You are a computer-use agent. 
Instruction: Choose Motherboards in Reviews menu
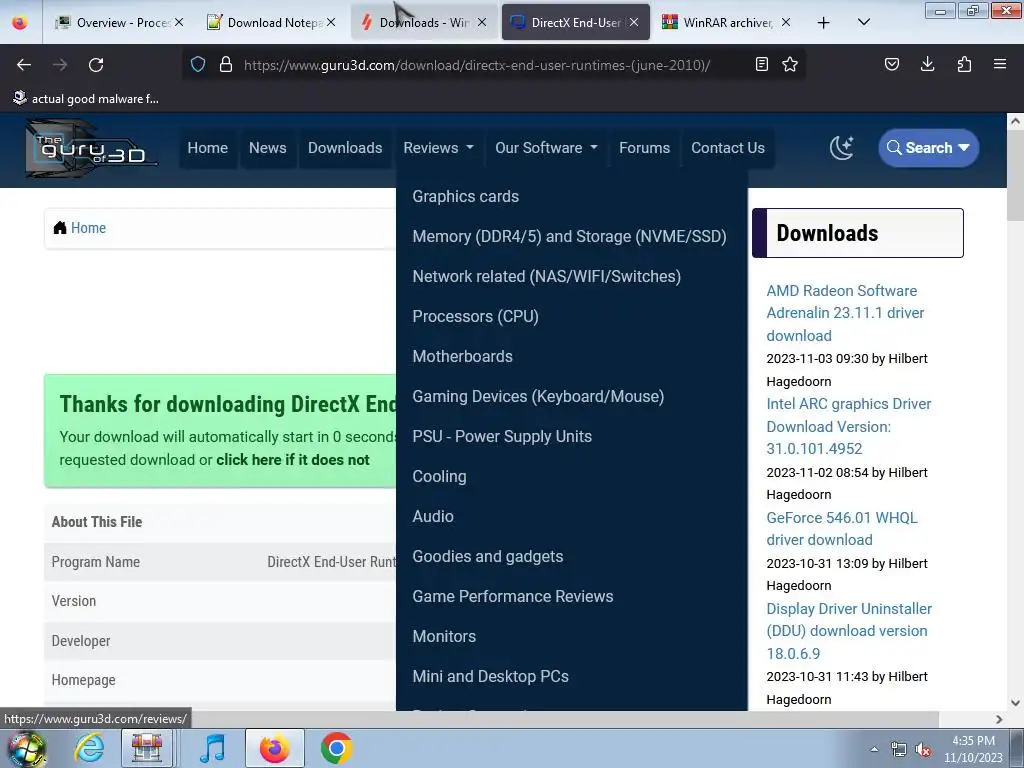coord(462,357)
